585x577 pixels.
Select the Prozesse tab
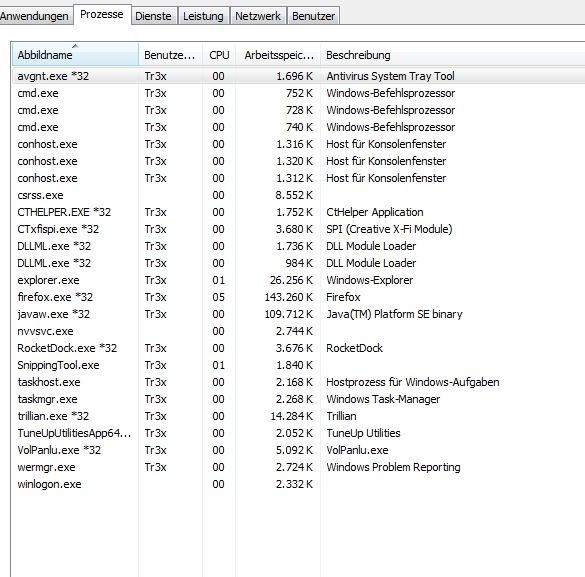click(x=102, y=15)
